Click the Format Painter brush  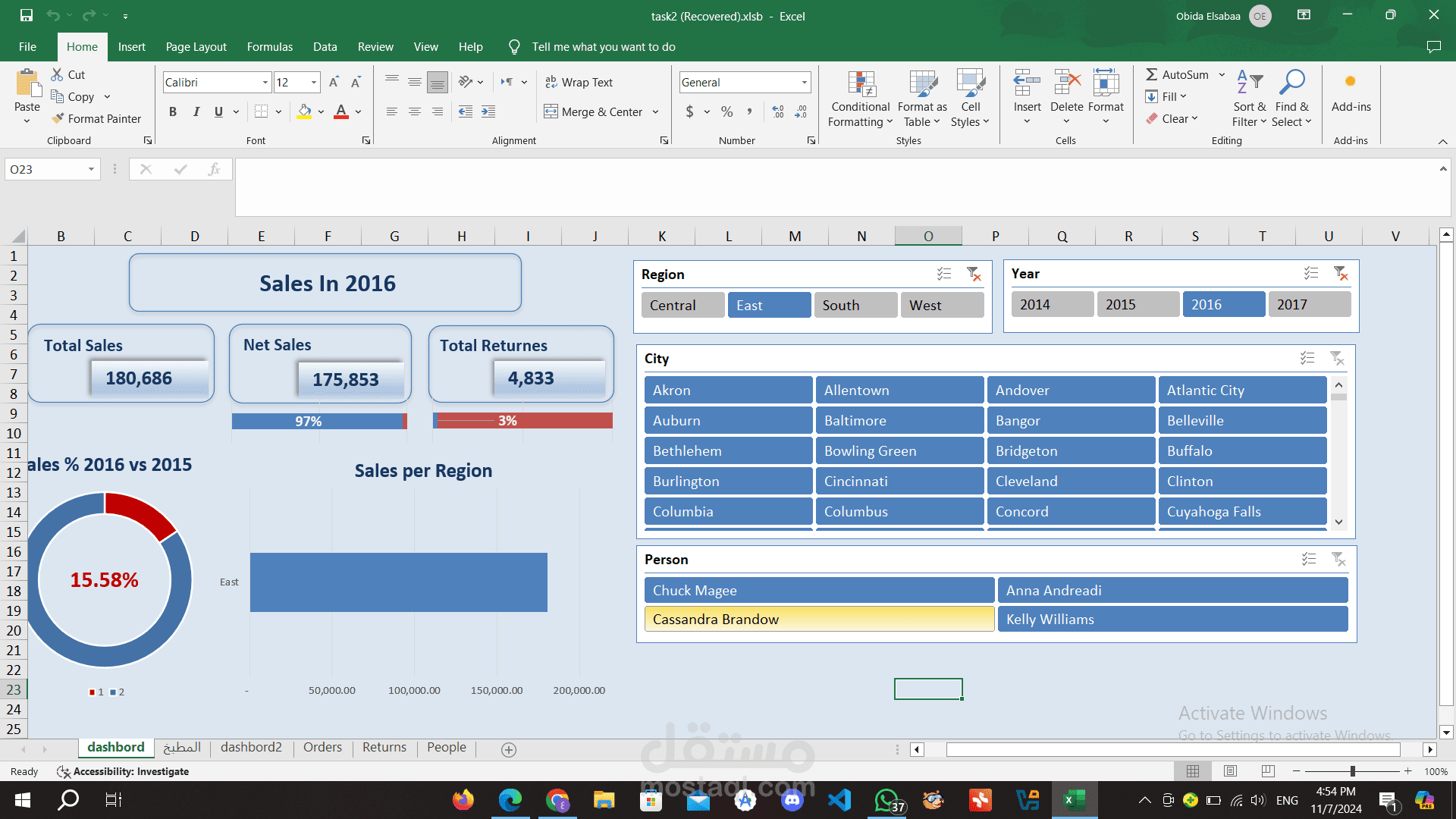(58, 118)
